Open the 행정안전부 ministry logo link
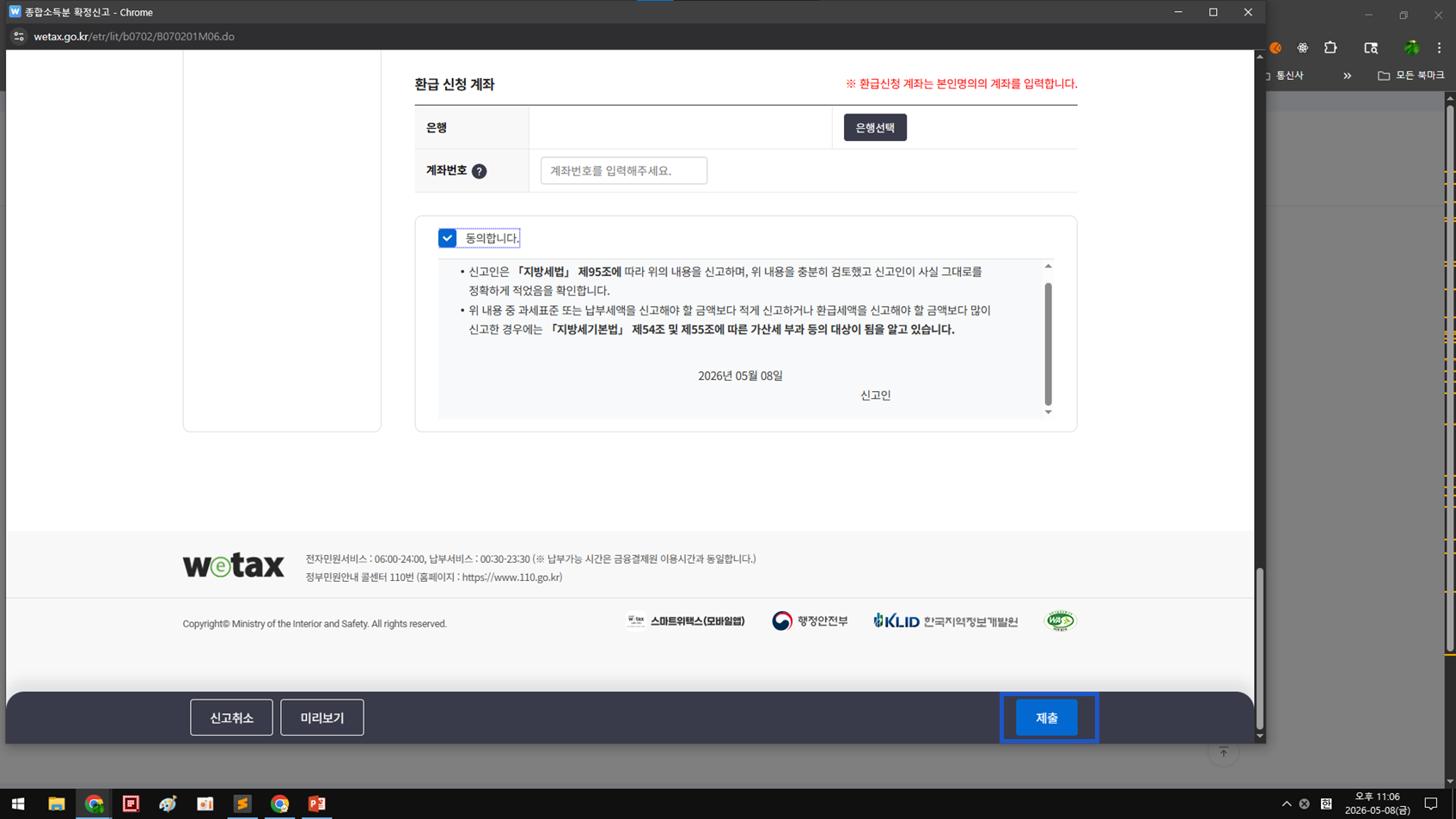The width and height of the screenshot is (1456, 819). pyautogui.click(x=810, y=620)
